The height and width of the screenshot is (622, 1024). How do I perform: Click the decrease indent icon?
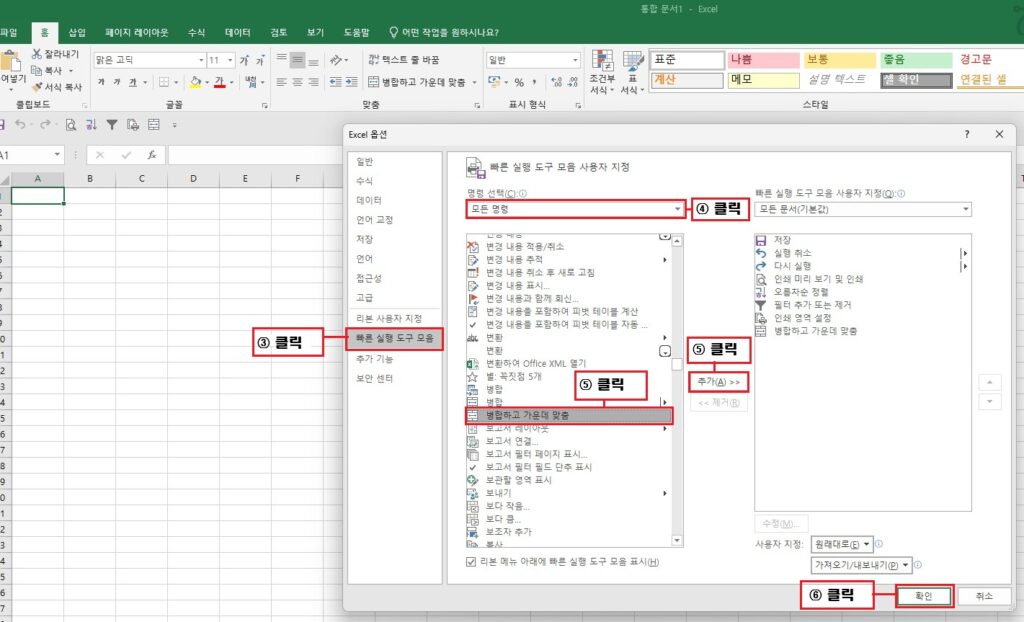(x=336, y=82)
